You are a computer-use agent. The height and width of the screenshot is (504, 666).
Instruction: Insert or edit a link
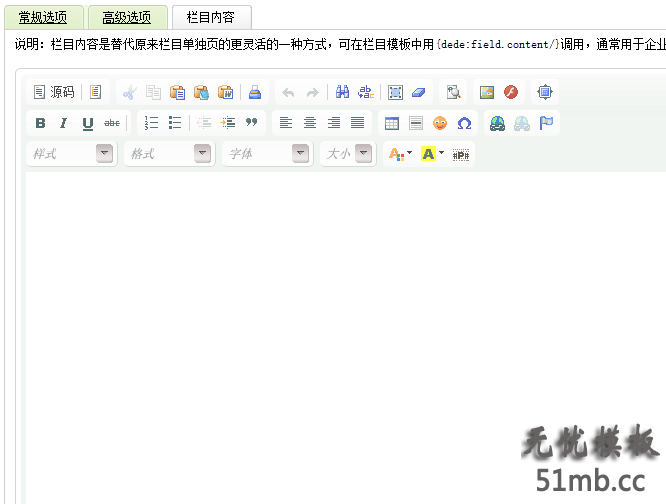pos(497,123)
